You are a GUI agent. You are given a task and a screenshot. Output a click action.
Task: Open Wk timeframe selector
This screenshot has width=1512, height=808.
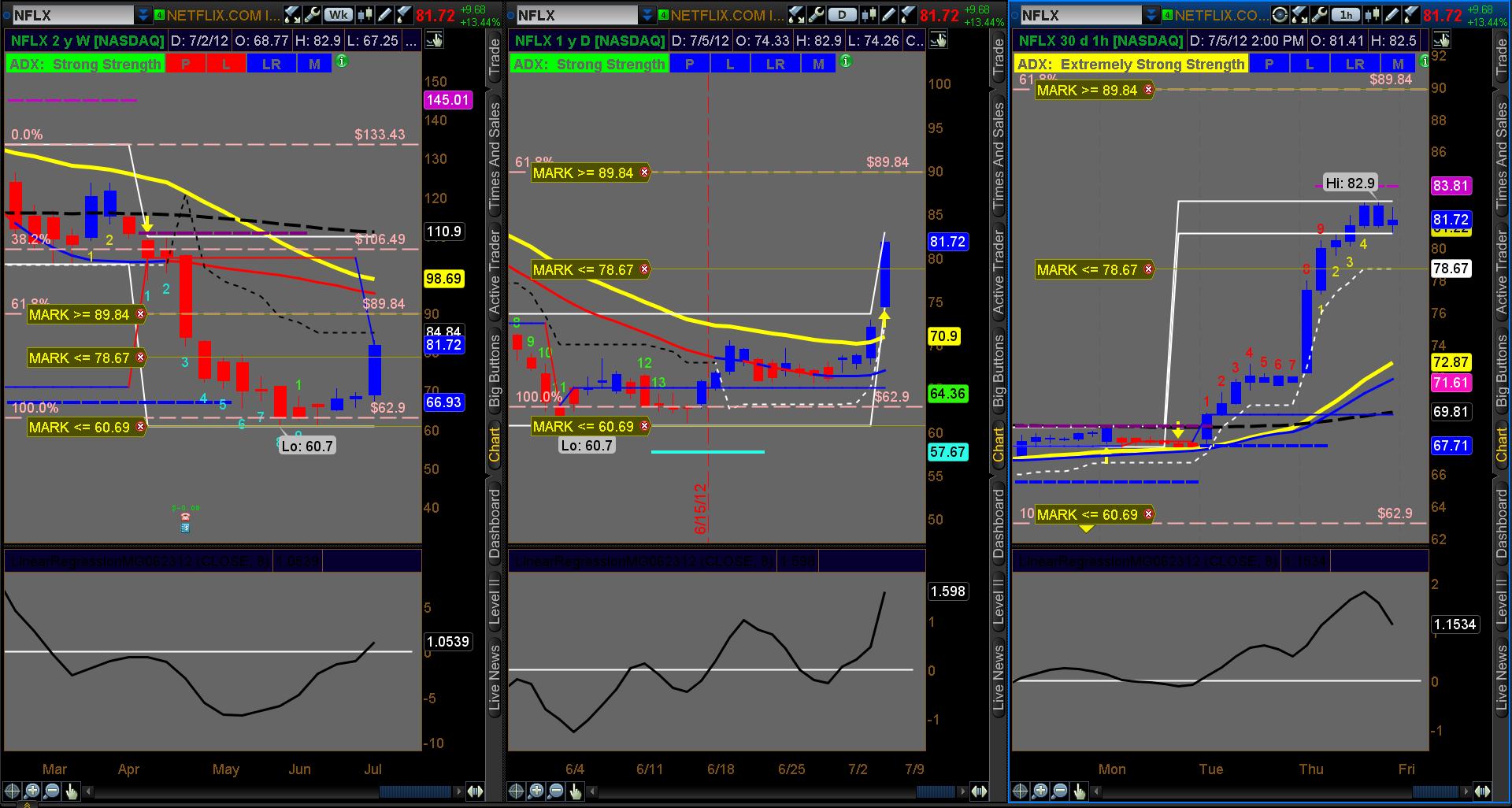tap(339, 14)
